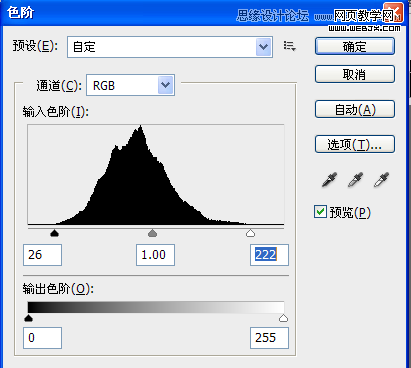Image resolution: width=411 pixels, height=368 pixels.
Task: Click the 自动(A) auto button
Action: [x=355, y=109]
